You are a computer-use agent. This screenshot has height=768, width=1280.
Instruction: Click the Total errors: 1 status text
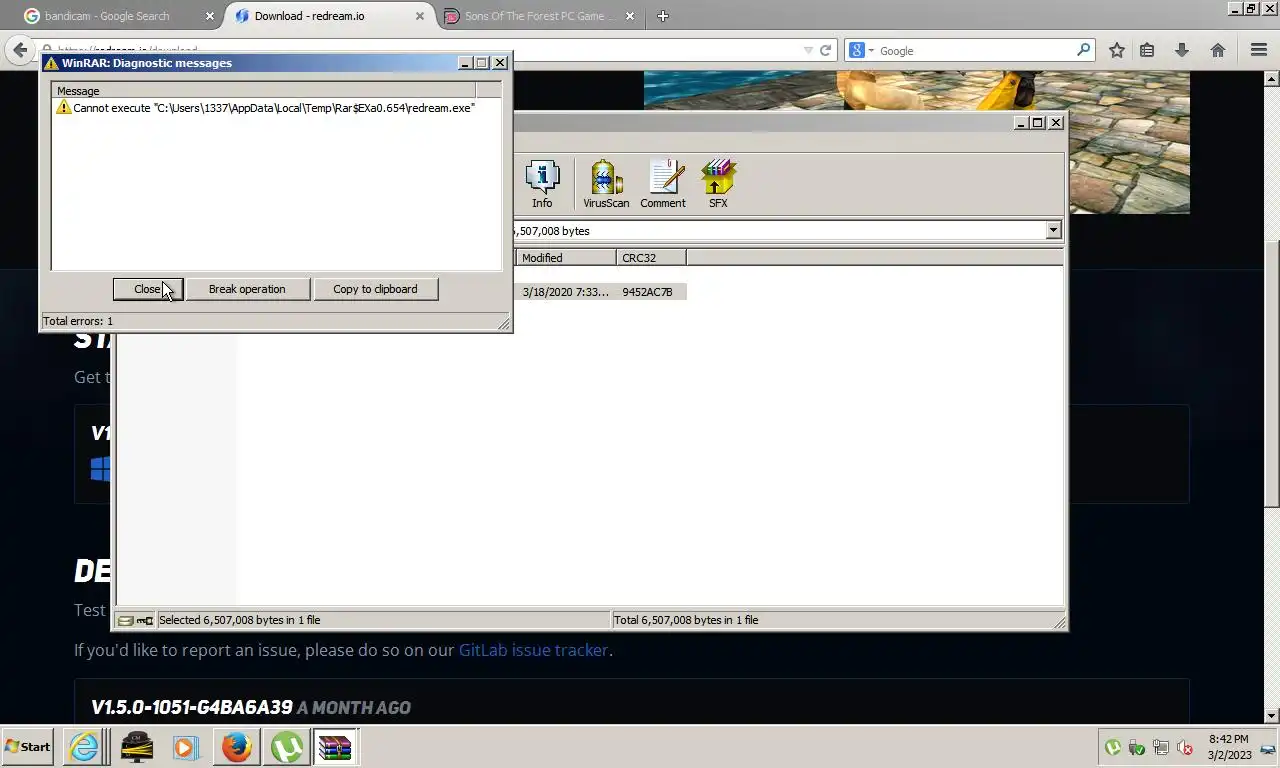[78, 321]
